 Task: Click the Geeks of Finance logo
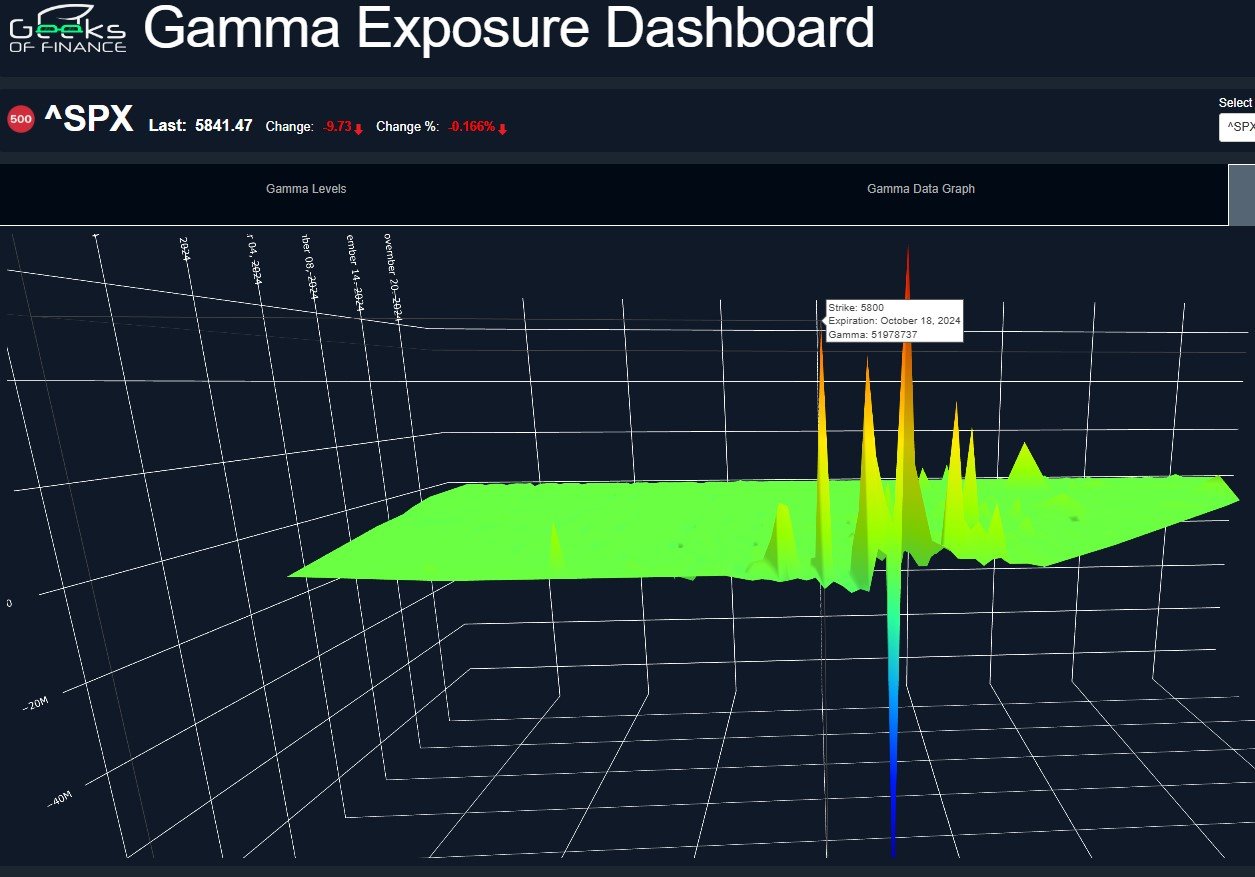click(68, 30)
